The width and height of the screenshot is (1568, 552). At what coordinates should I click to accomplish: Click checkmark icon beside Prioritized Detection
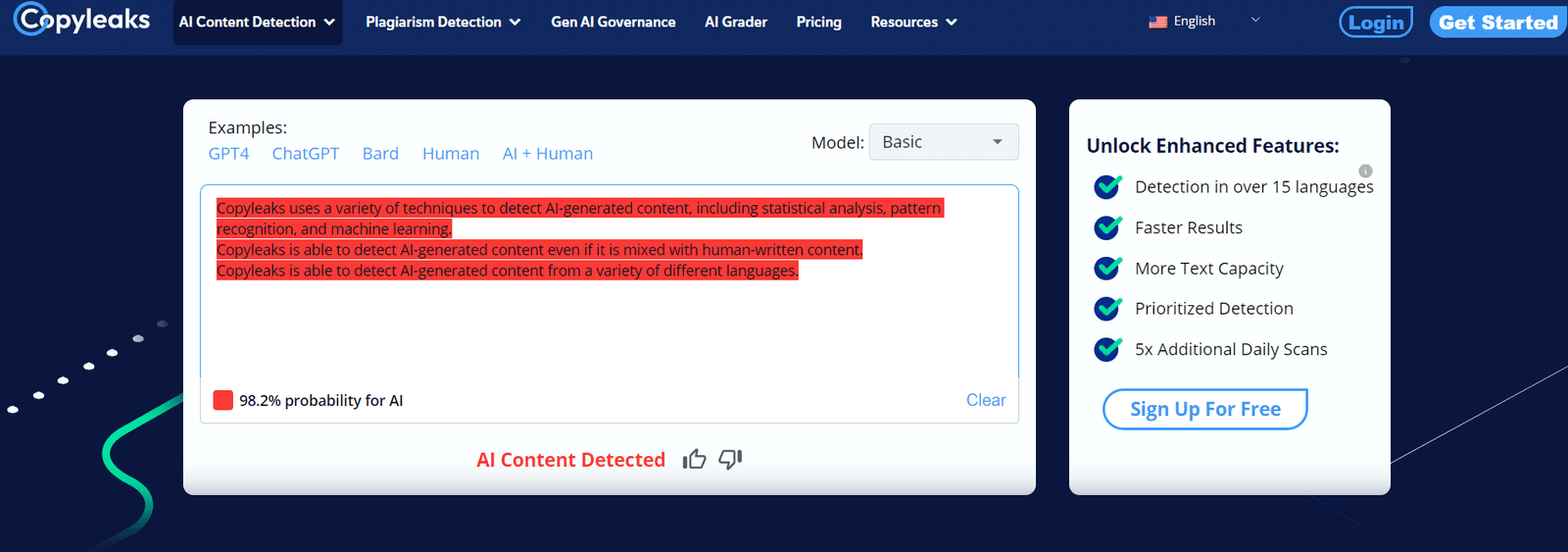[x=1107, y=308]
